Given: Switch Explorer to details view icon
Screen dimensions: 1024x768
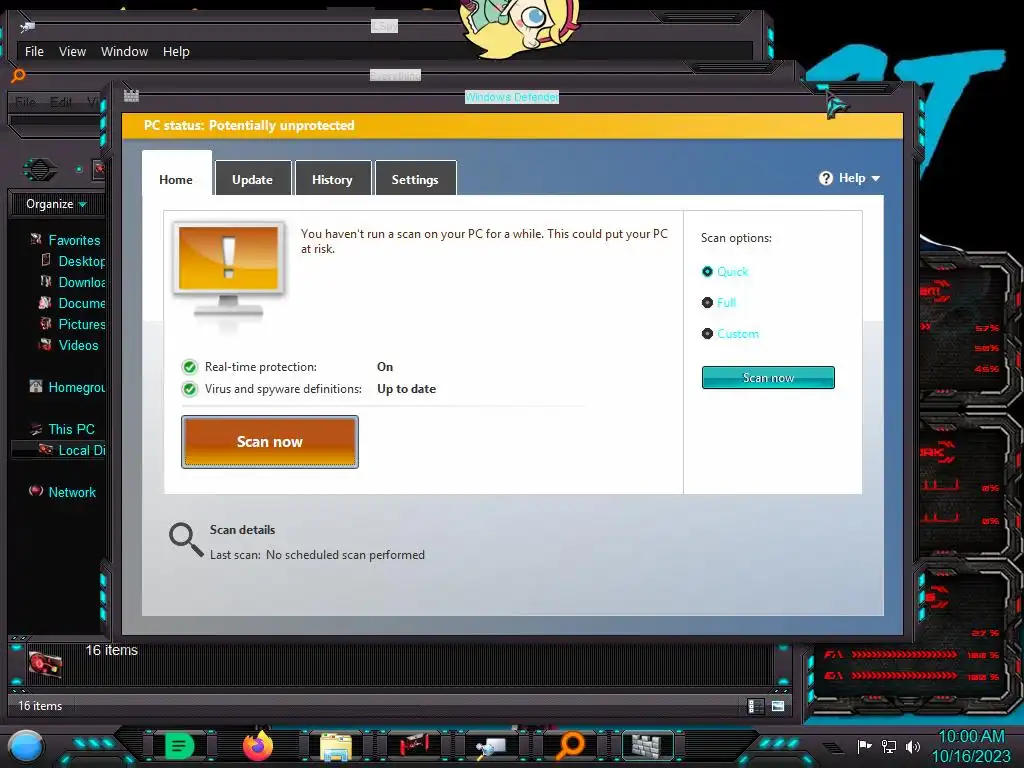Looking at the screenshot, I should click(x=756, y=706).
